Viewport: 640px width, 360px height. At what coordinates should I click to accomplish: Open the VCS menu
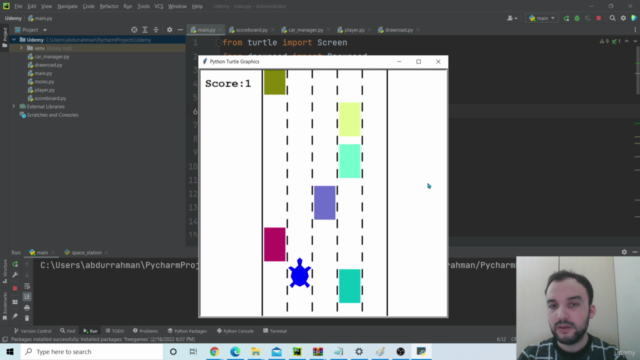click(x=159, y=6)
